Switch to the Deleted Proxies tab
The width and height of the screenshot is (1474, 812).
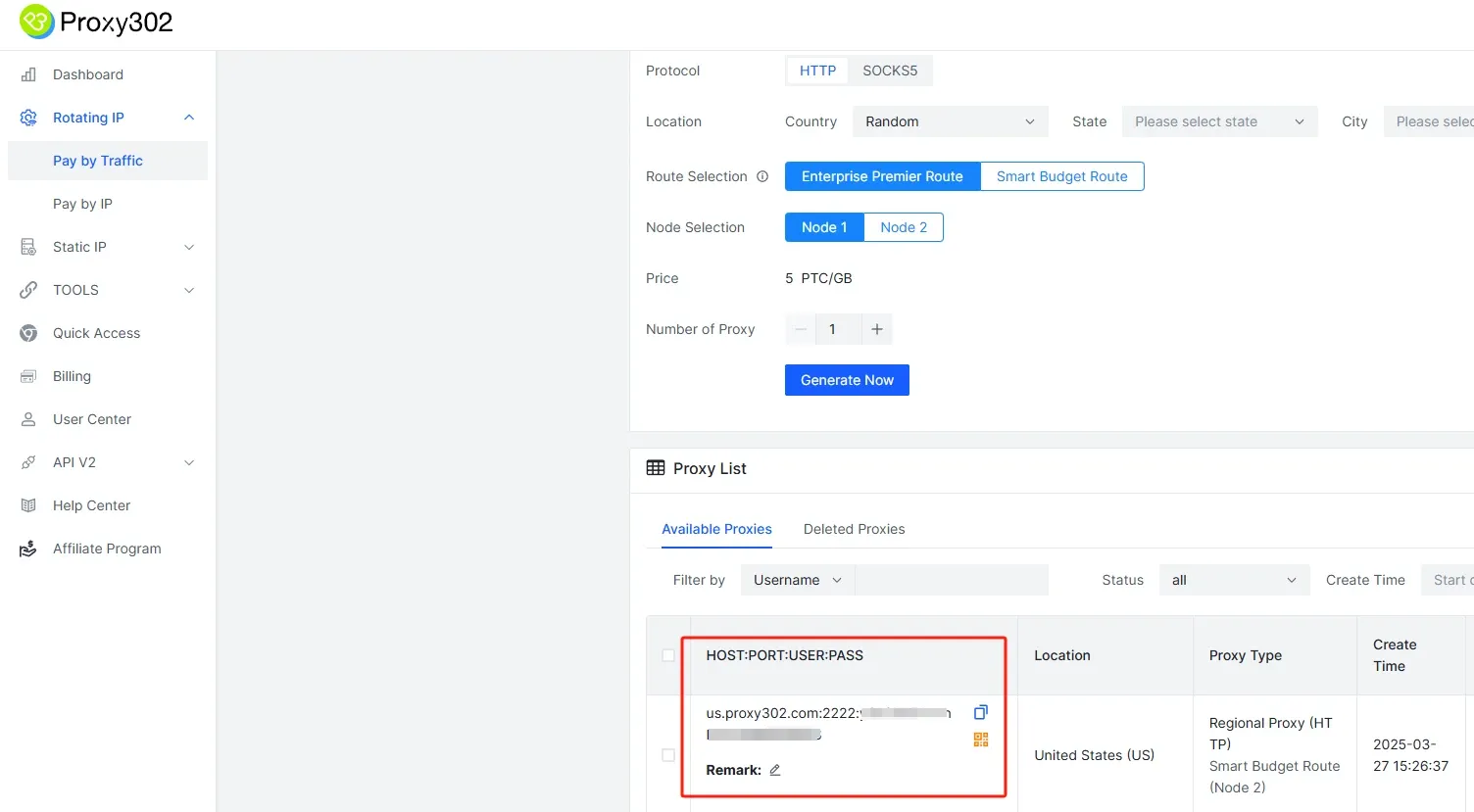(x=854, y=529)
